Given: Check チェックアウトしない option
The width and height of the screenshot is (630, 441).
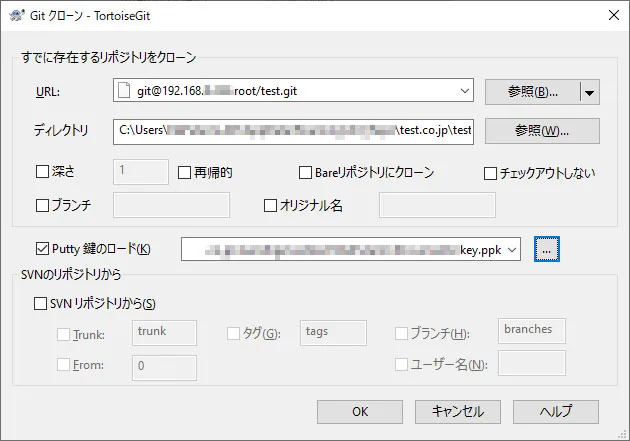Looking at the screenshot, I should (x=490, y=174).
